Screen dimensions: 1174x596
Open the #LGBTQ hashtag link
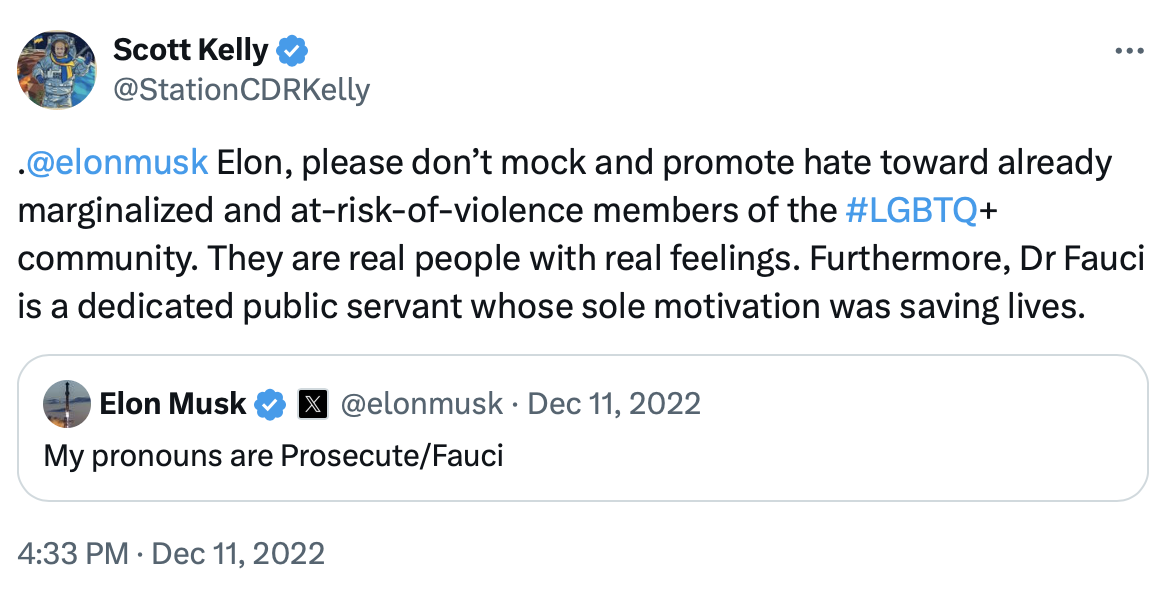(x=910, y=210)
